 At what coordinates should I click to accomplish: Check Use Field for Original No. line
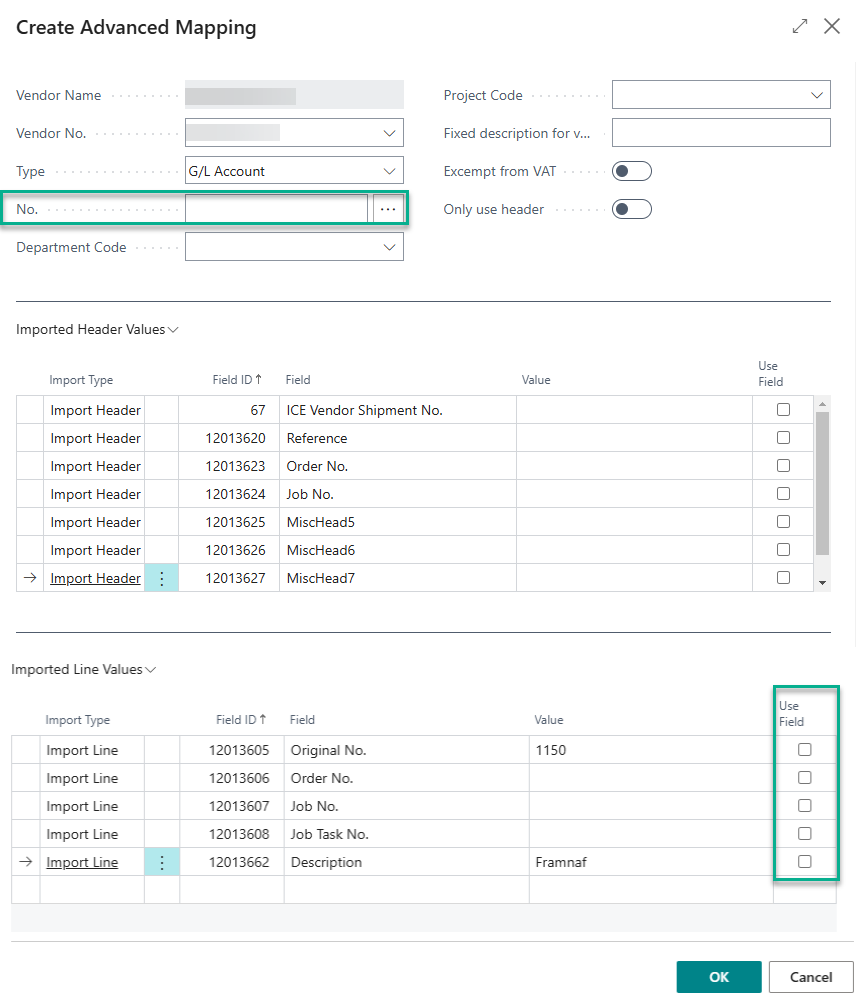pos(804,750)
